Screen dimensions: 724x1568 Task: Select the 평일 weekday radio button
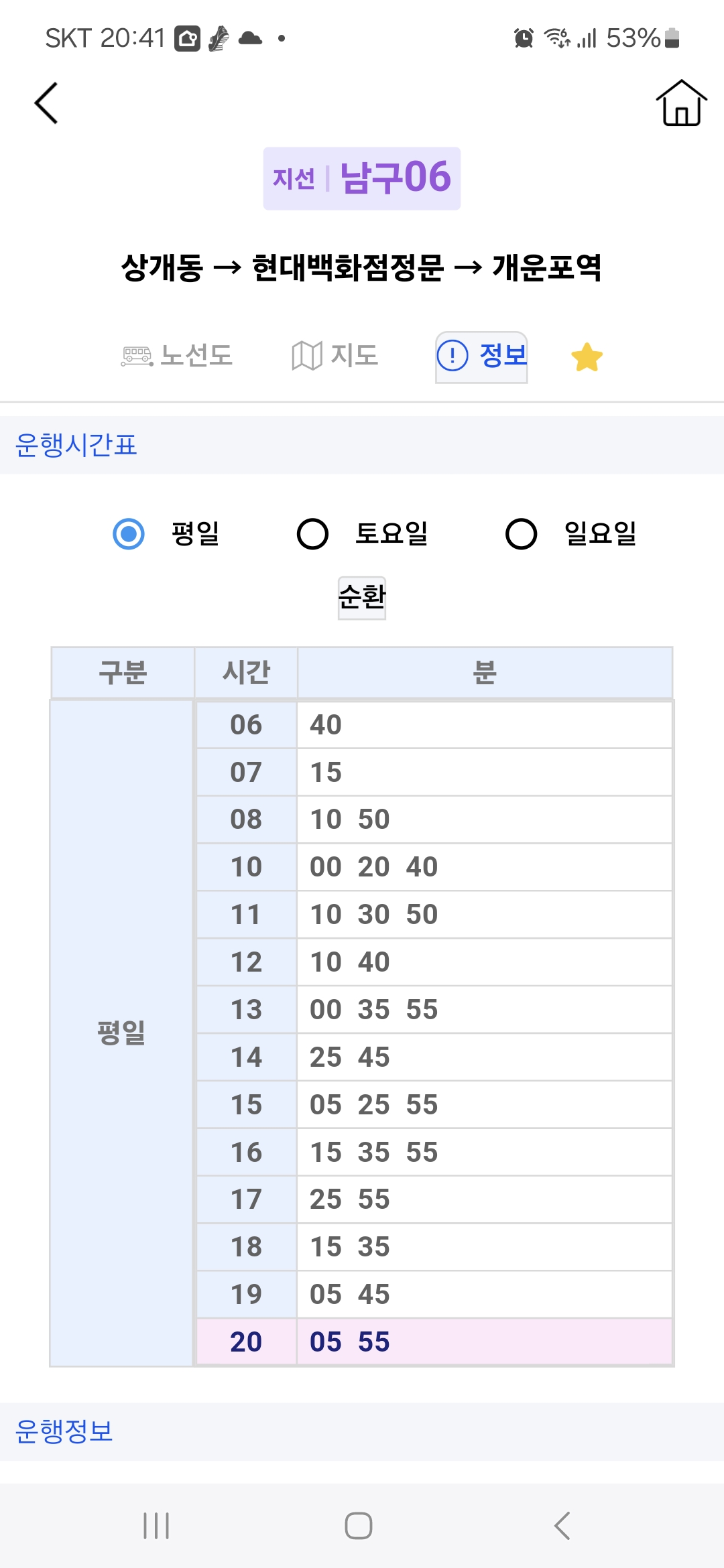[129, 534]
